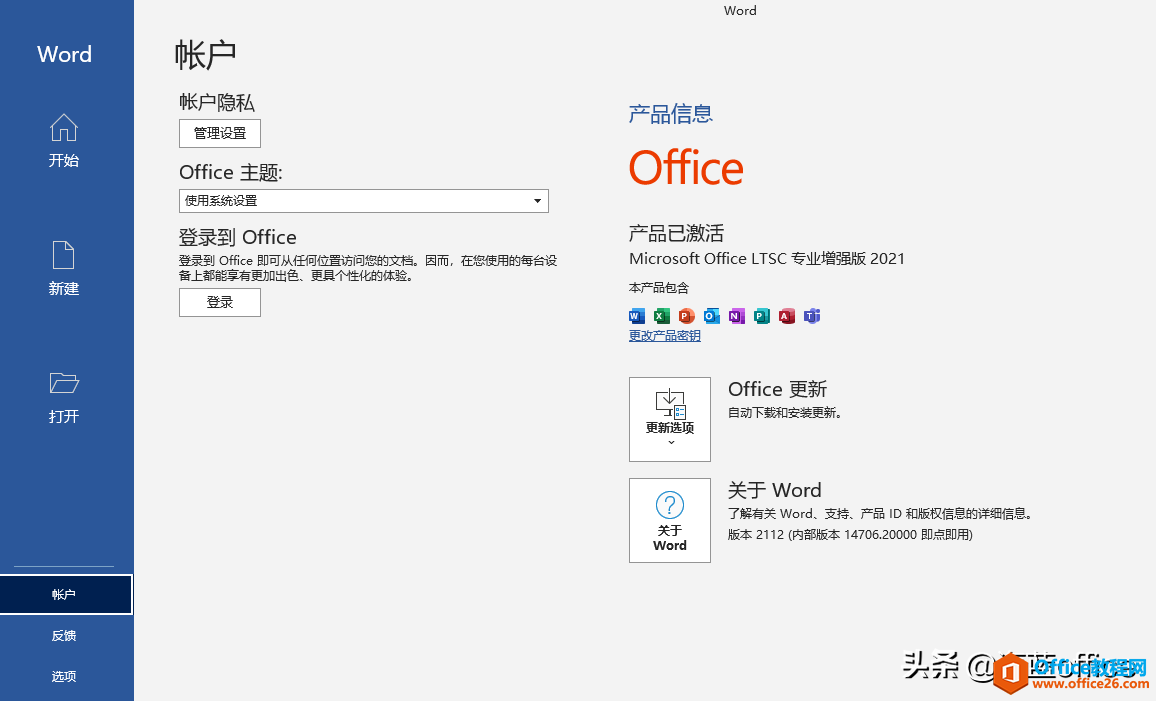
Task: Open the 开始 (Home) page
Action: [x=63, y=141]
